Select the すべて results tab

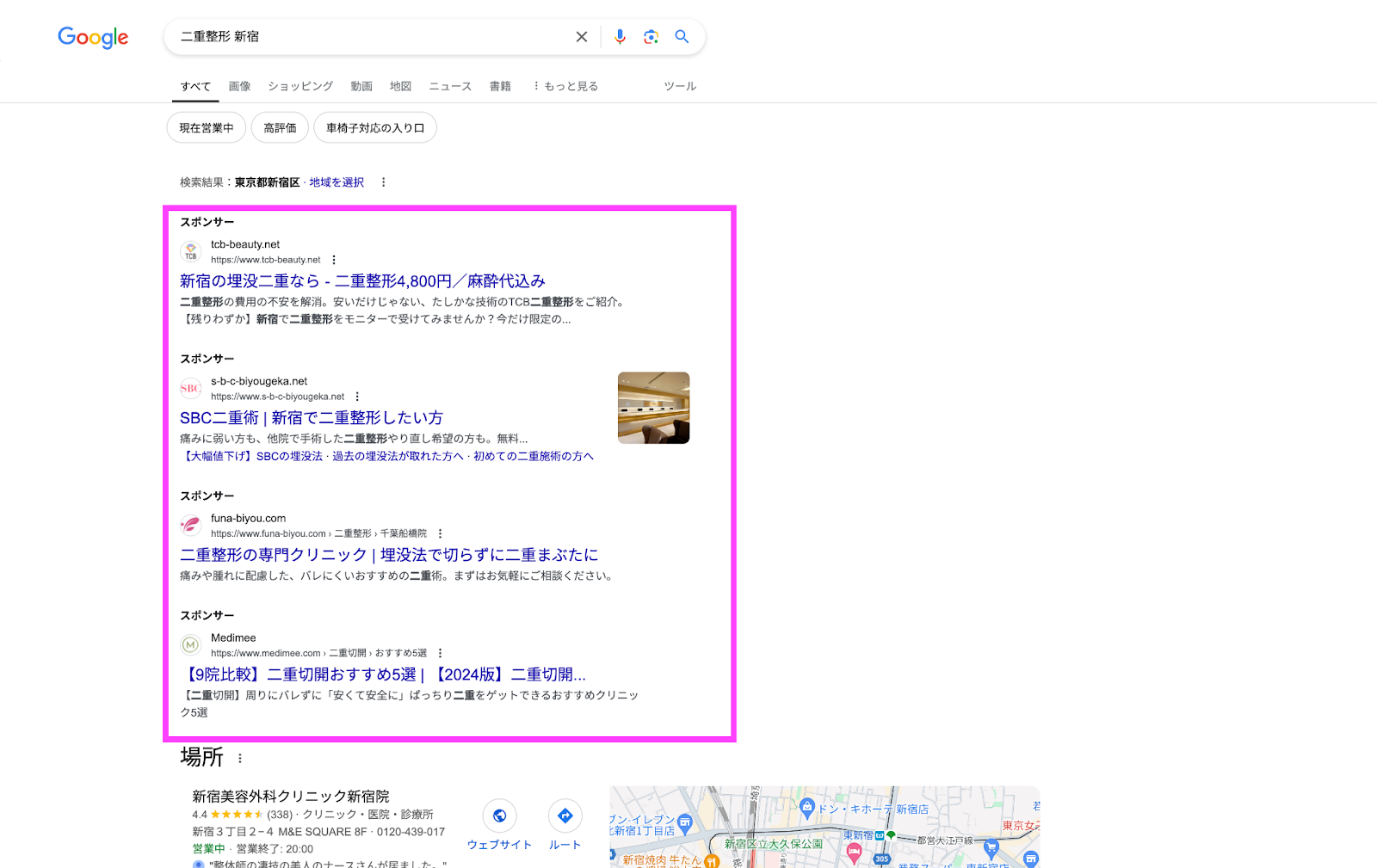[195, 86]
